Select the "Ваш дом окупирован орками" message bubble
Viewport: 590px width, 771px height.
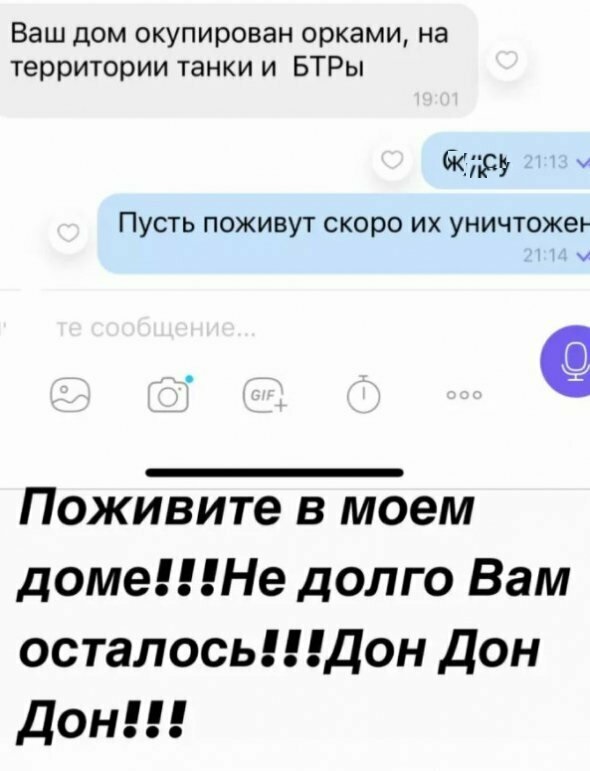(239, 60)
